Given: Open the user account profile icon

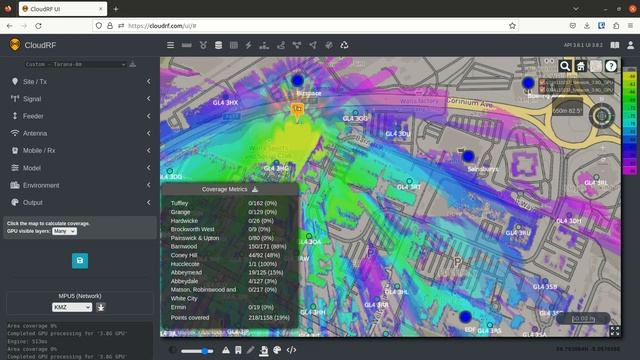Looking at the screenshot, I should tap(631, 45).
